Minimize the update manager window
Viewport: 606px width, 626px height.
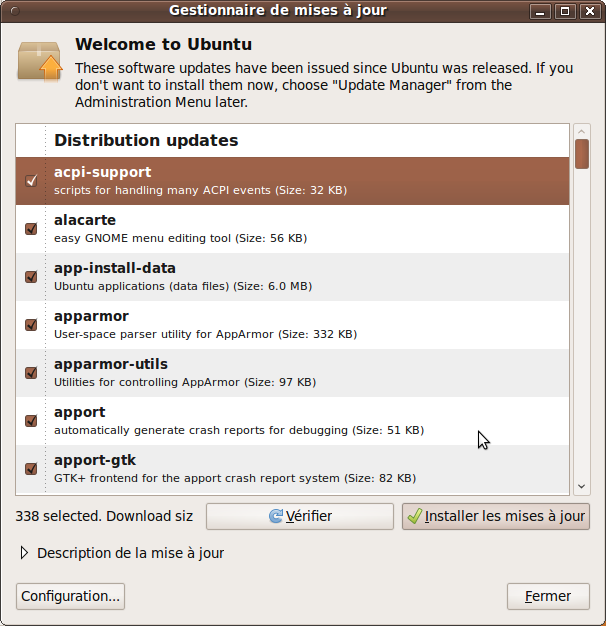click(x=543, y=11)
